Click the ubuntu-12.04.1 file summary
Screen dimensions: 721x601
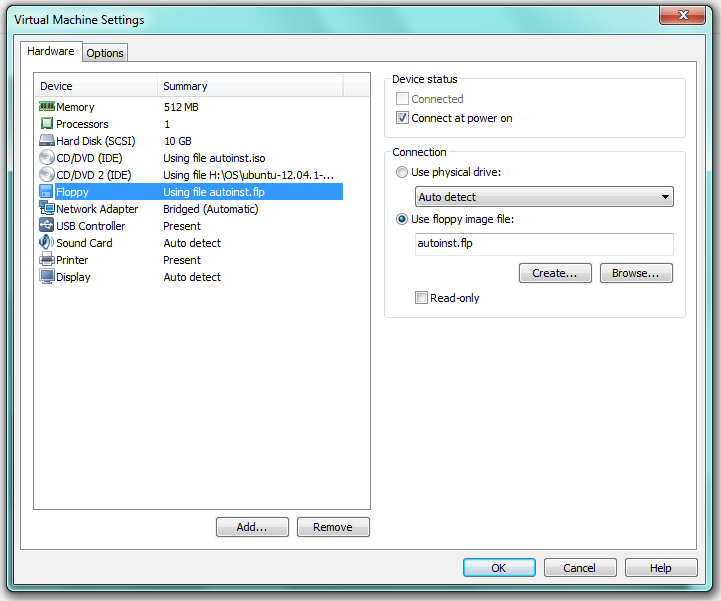click(249, 175)
